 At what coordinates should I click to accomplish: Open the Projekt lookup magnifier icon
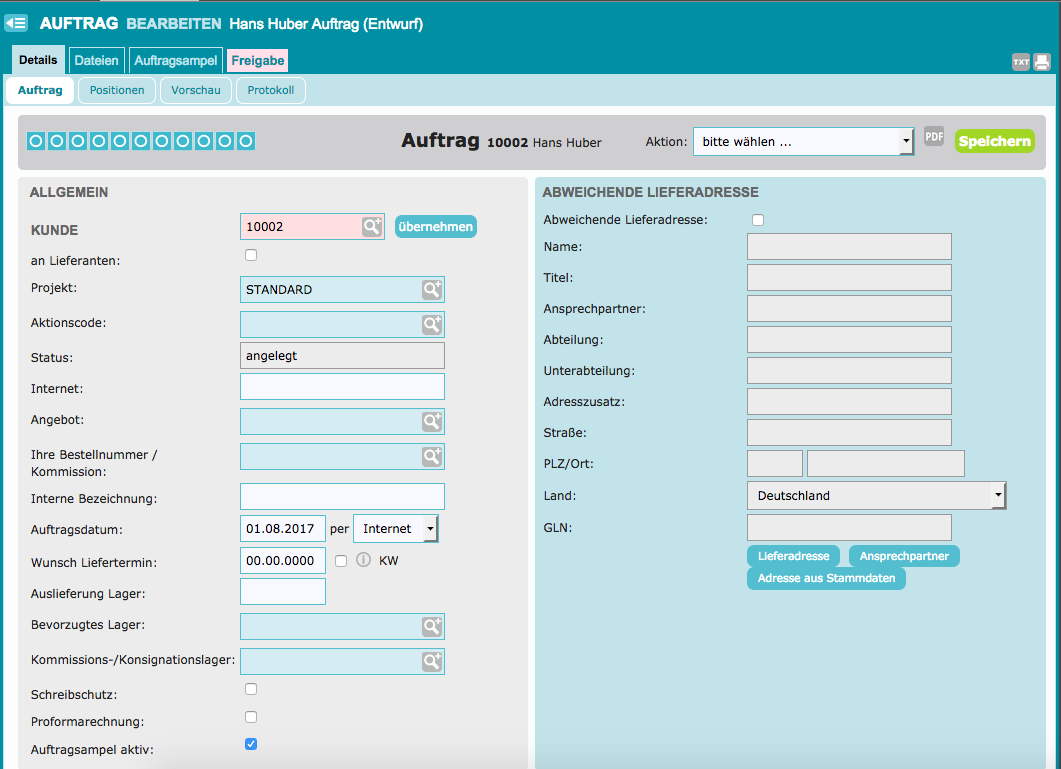coord(431,290)
